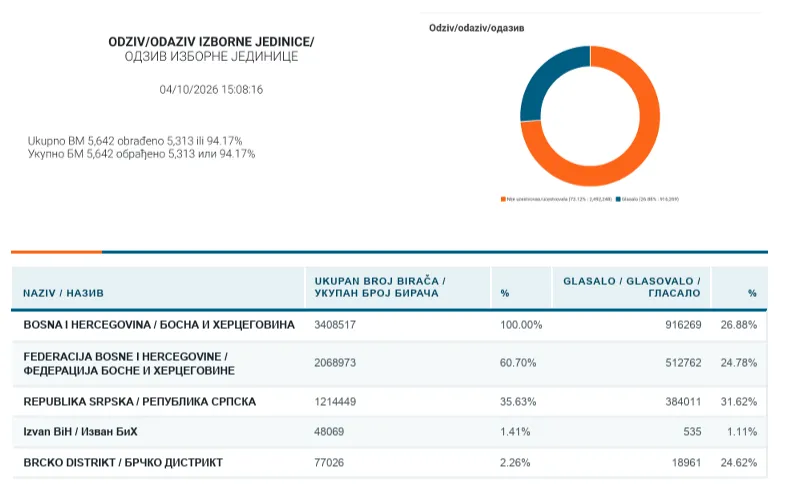Click the Cyrillic line Укупно БМ 5,642 обрађено
Screen dimensions: 792x492
(141, 154)
